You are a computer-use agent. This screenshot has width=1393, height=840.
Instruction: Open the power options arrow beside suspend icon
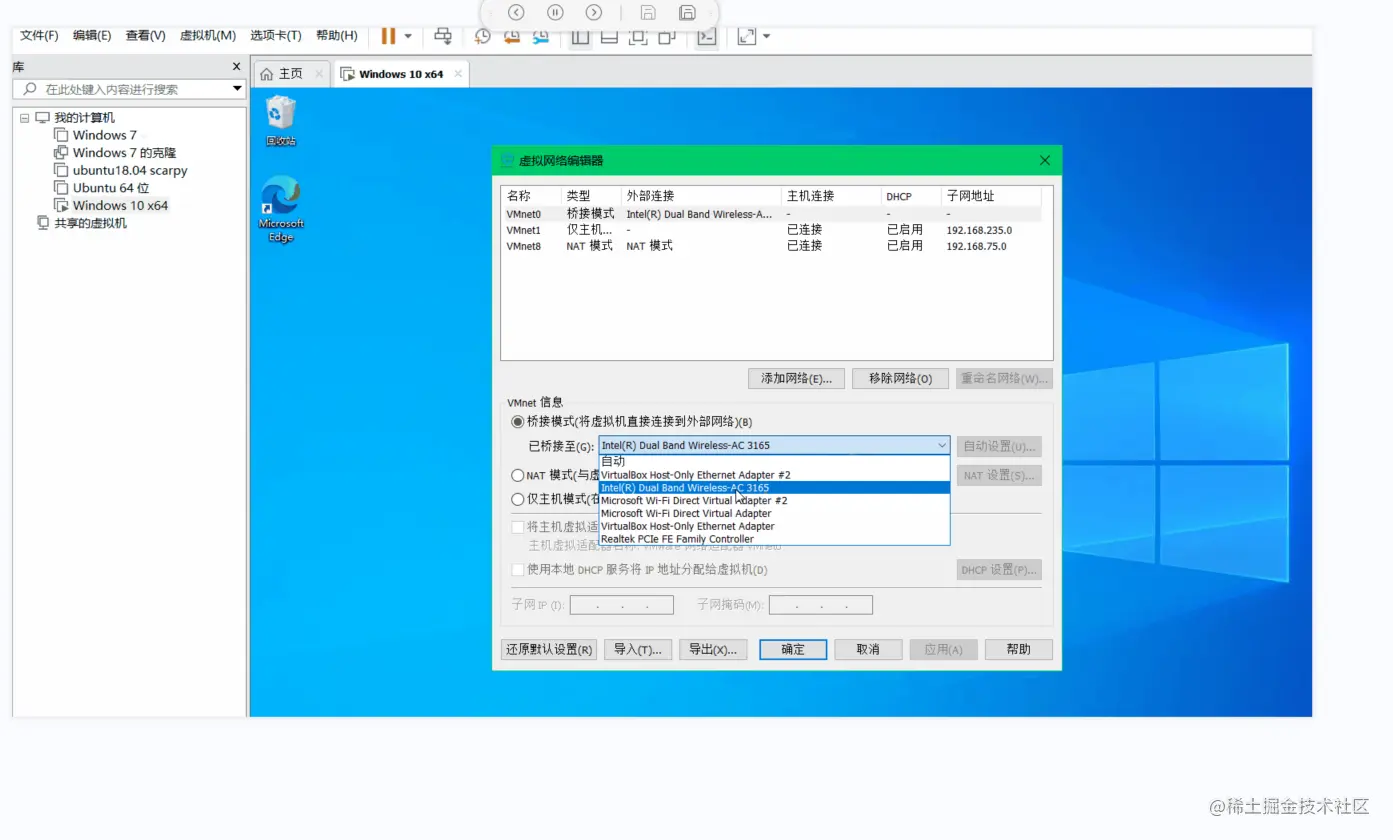[x=408, y=37]
